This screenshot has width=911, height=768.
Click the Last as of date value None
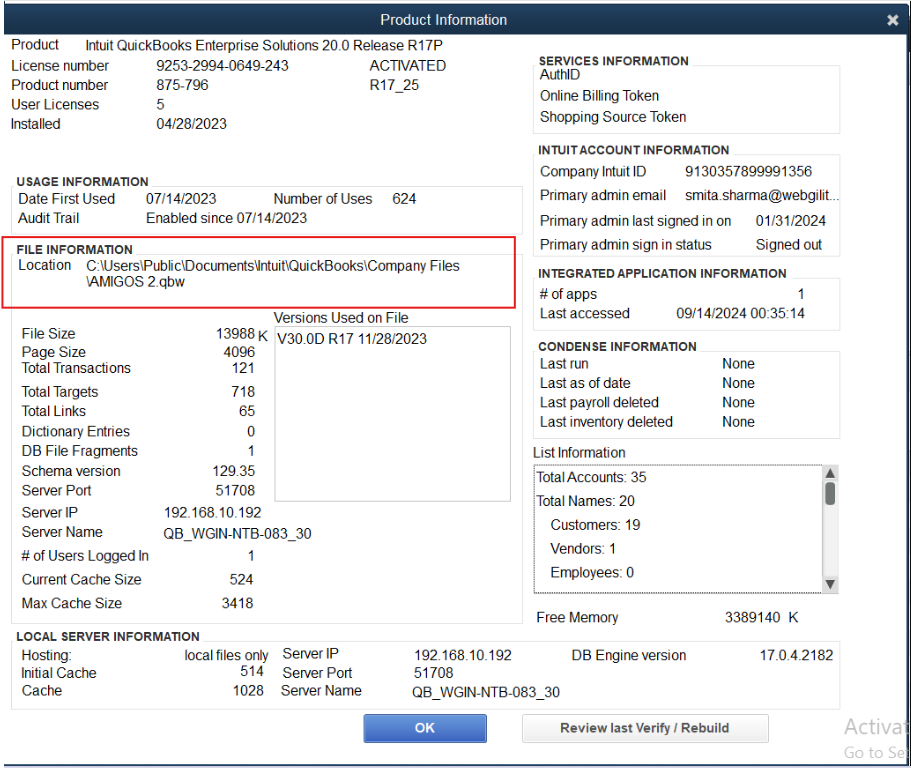738,383
